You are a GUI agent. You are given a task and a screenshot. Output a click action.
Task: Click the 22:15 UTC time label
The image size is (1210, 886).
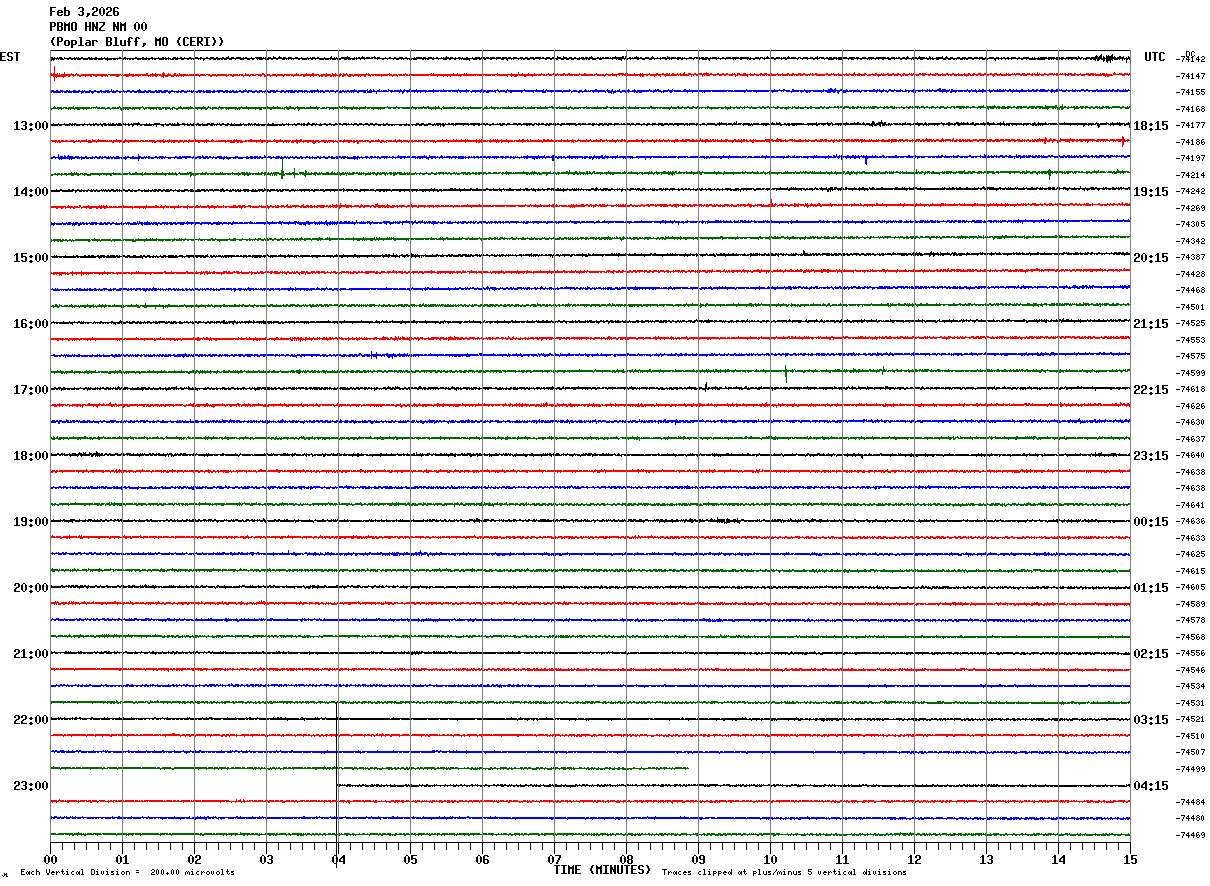[x=1150, y=390]
